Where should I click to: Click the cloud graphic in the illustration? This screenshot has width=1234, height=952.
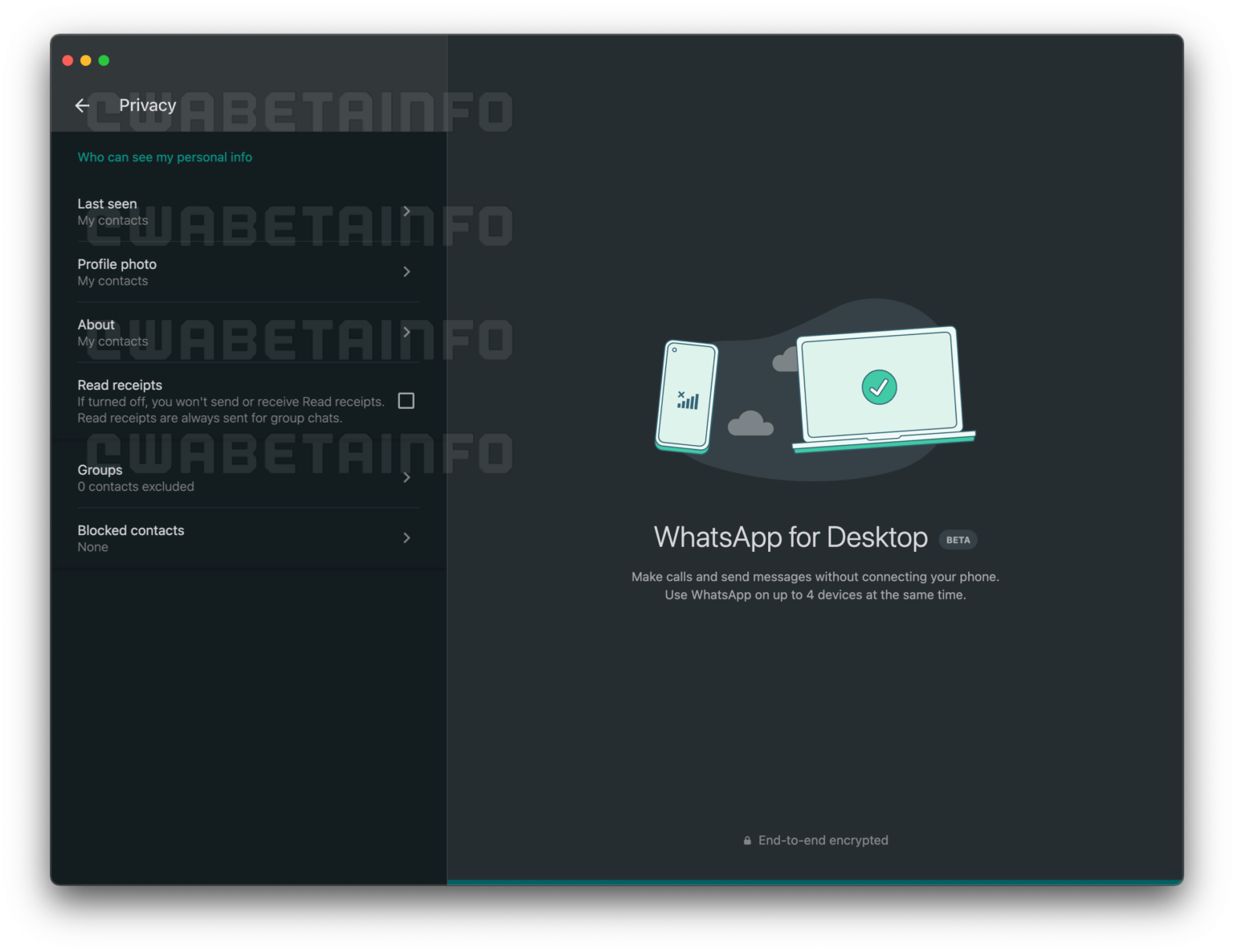tap(750, 423)
